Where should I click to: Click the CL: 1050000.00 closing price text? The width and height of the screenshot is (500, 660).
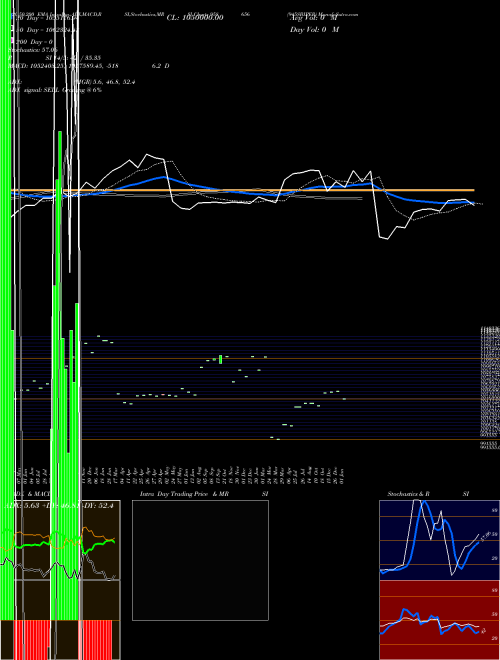click(x=195, y=18)
